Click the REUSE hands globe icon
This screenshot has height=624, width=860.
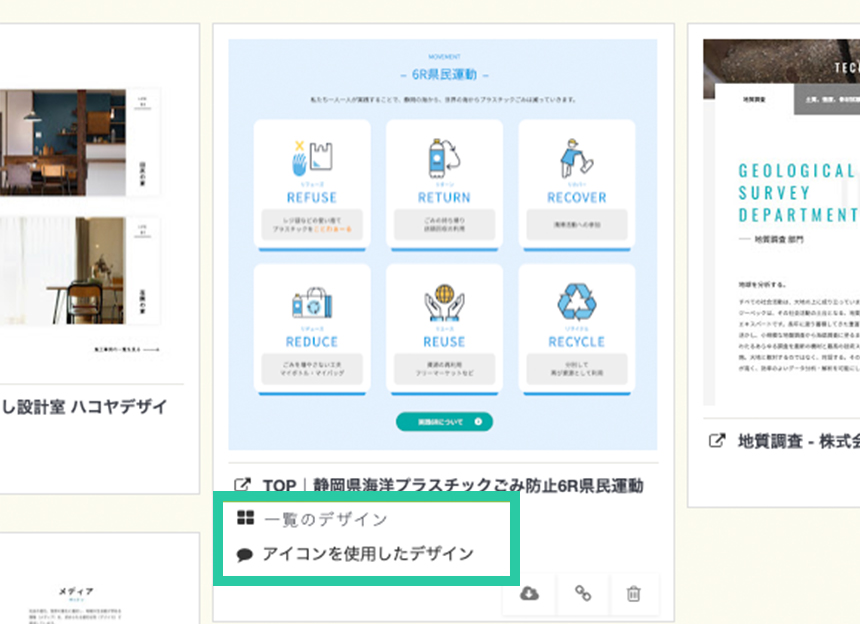coord(444,304)
